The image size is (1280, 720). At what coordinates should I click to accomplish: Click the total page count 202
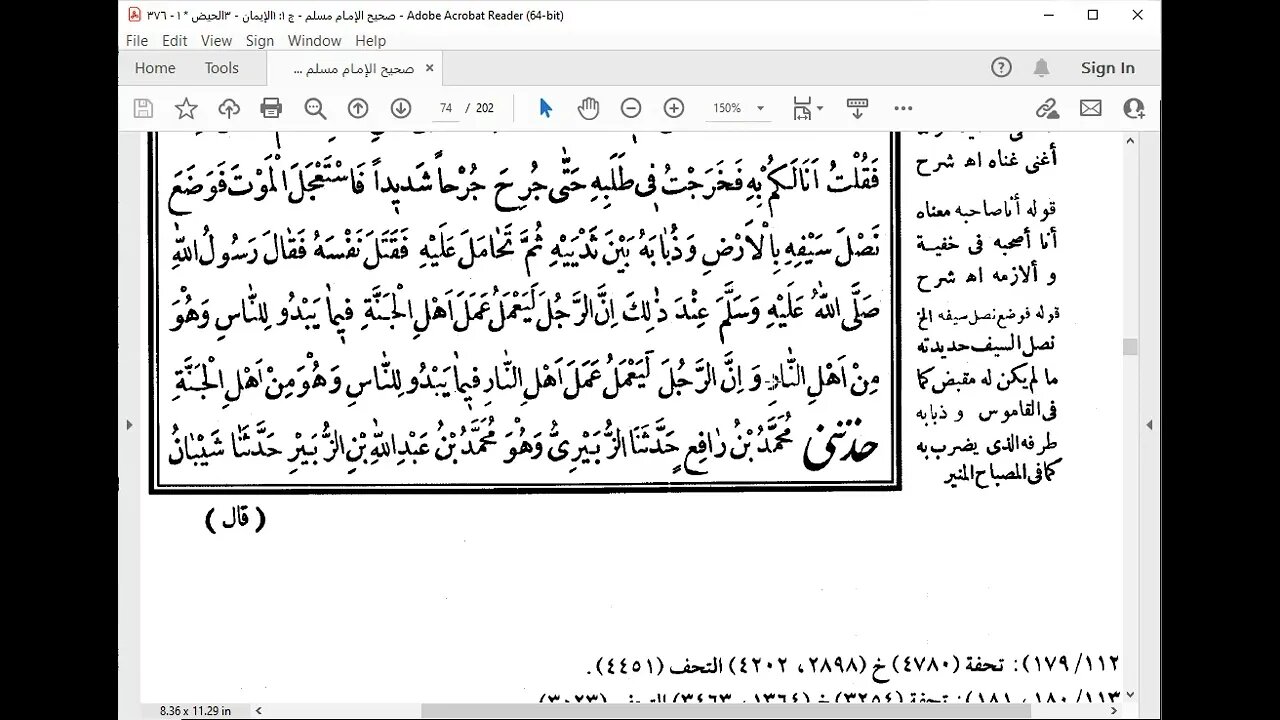click(485, 108)
